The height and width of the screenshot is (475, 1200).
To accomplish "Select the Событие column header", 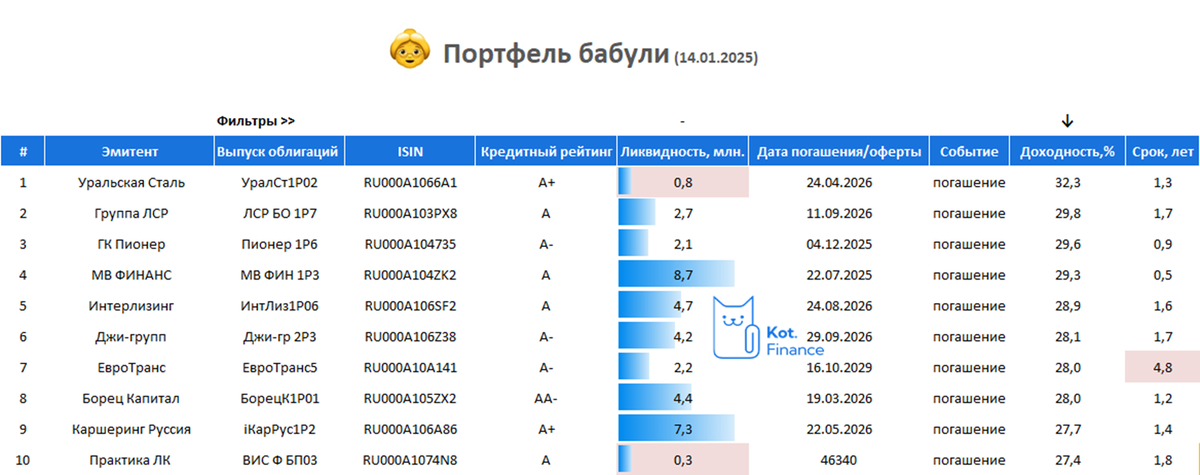I will coord(969,152).
